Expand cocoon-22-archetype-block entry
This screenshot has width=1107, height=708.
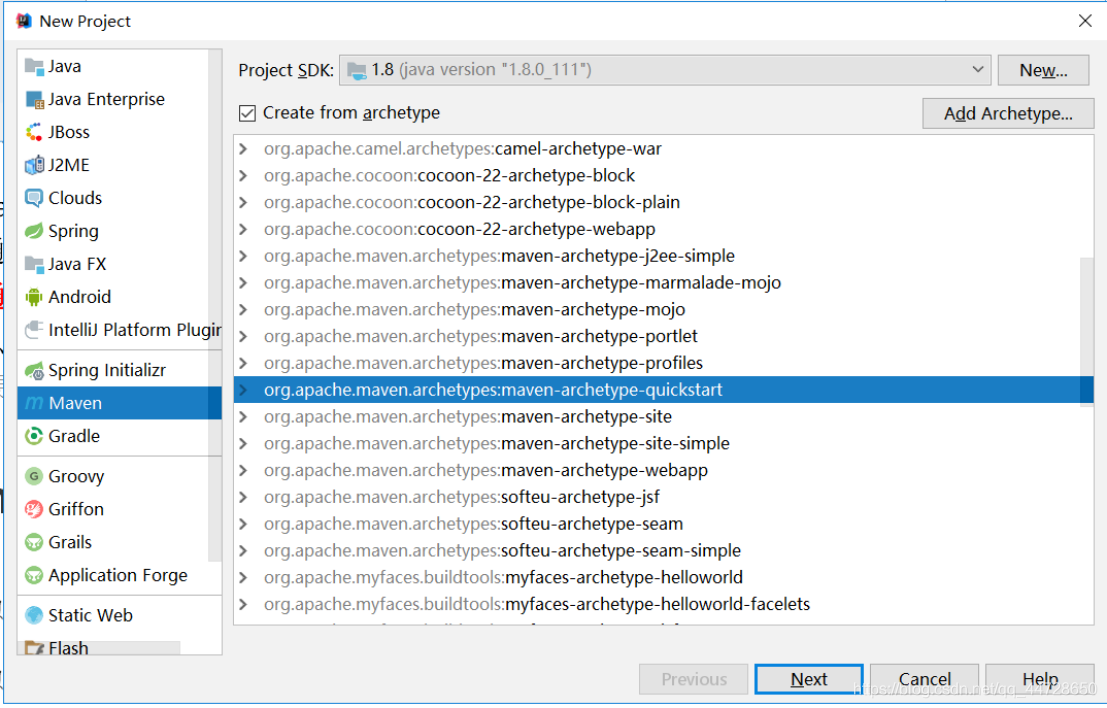tap(244, 176)
